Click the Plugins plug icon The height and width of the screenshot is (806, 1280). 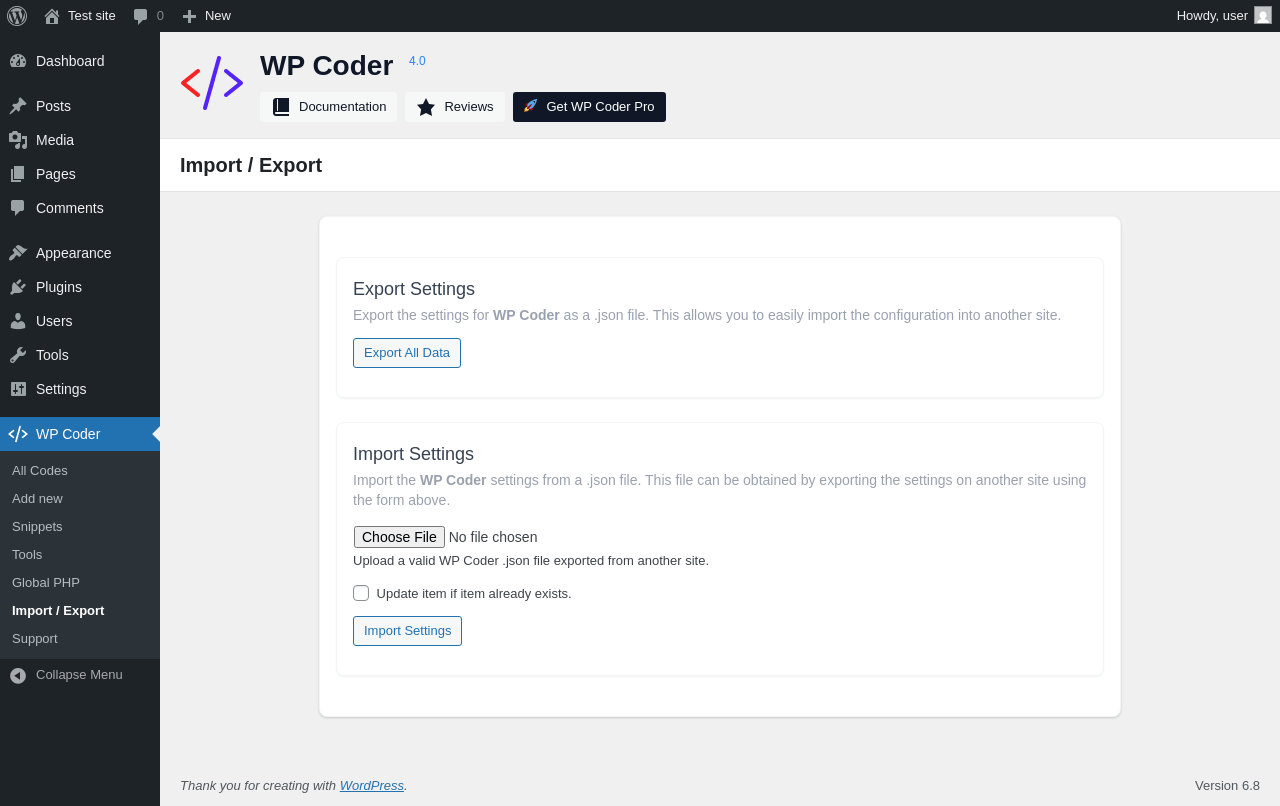(x=18, y=287)
